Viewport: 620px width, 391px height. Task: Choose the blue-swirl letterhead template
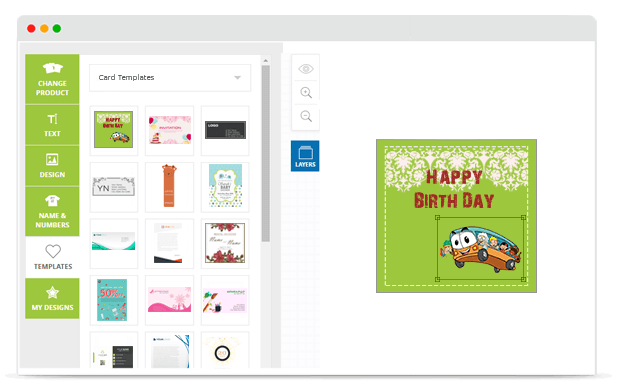[170, 350]
